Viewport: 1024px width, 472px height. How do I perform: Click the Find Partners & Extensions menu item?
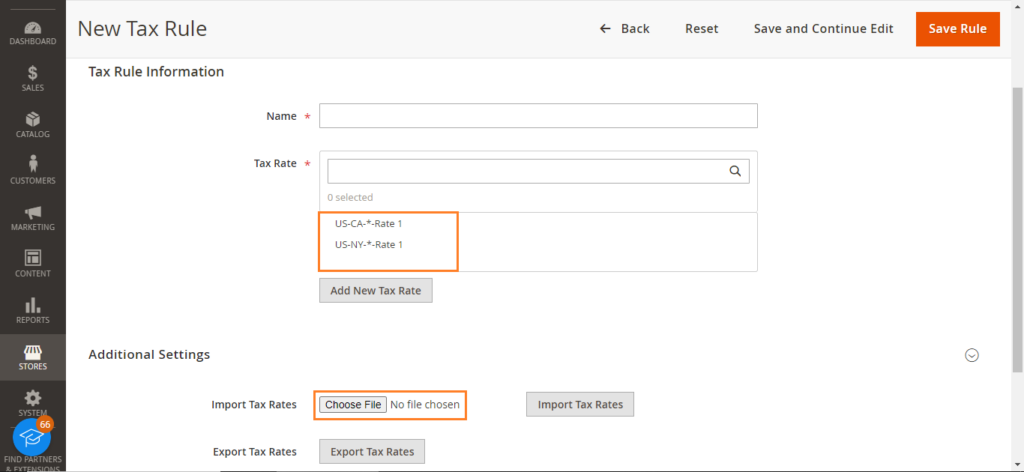[x=33, y=463]
